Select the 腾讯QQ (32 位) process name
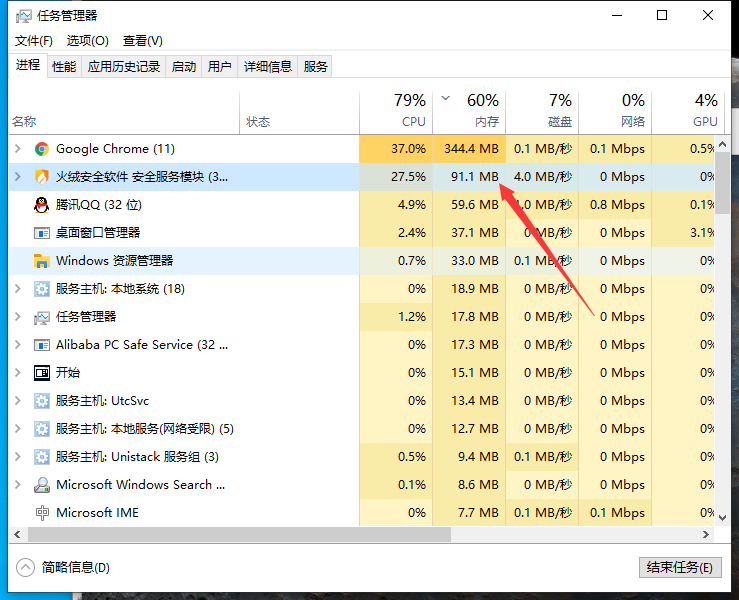This screenshot has width=739, height=600. pos(99,205)
